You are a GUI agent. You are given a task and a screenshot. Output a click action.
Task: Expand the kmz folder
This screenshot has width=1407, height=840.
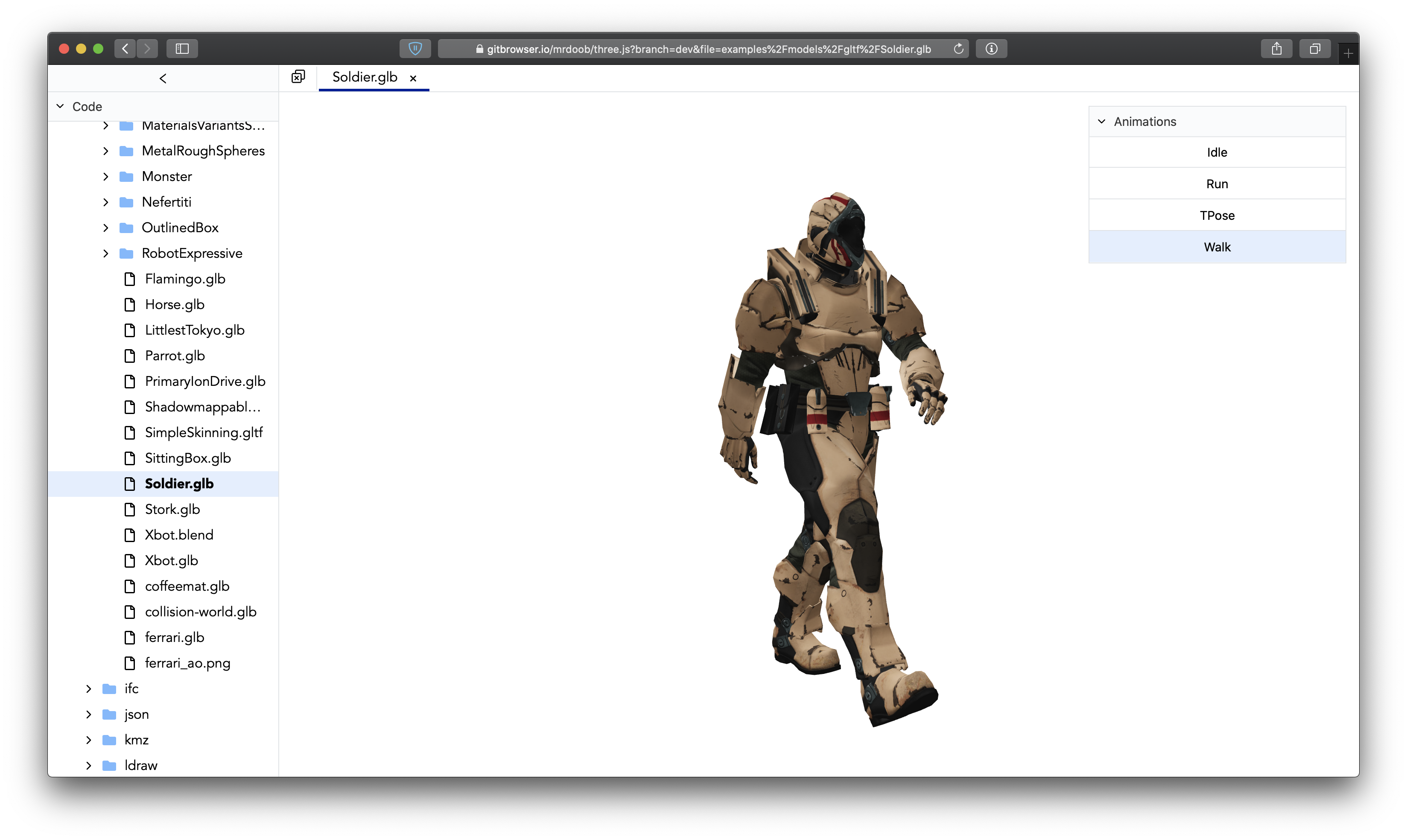tap(89, 740)
